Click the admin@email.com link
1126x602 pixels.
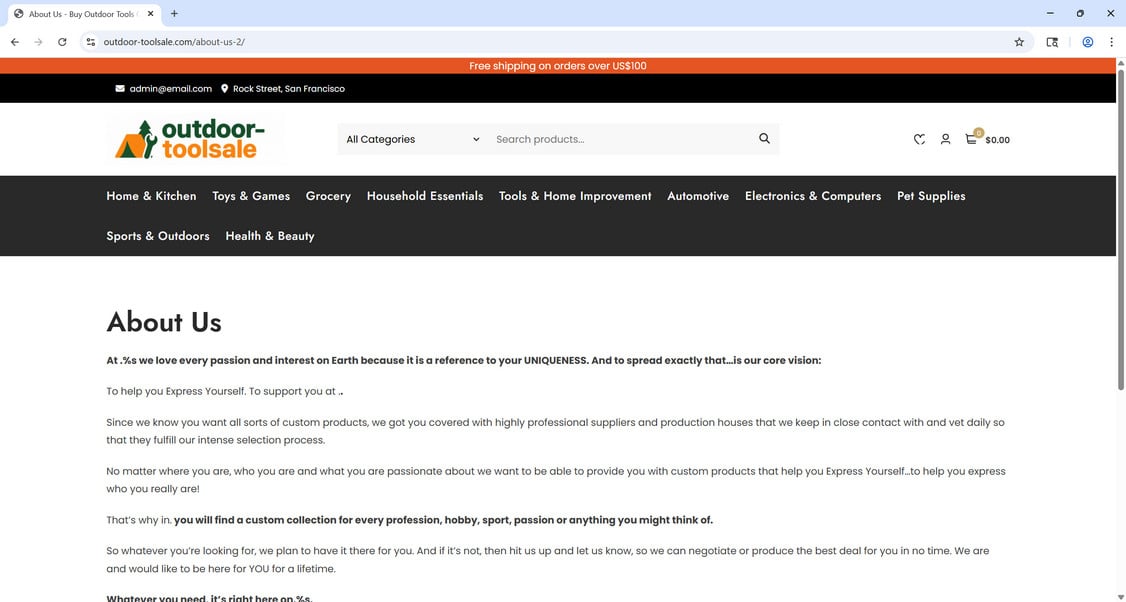169,88
